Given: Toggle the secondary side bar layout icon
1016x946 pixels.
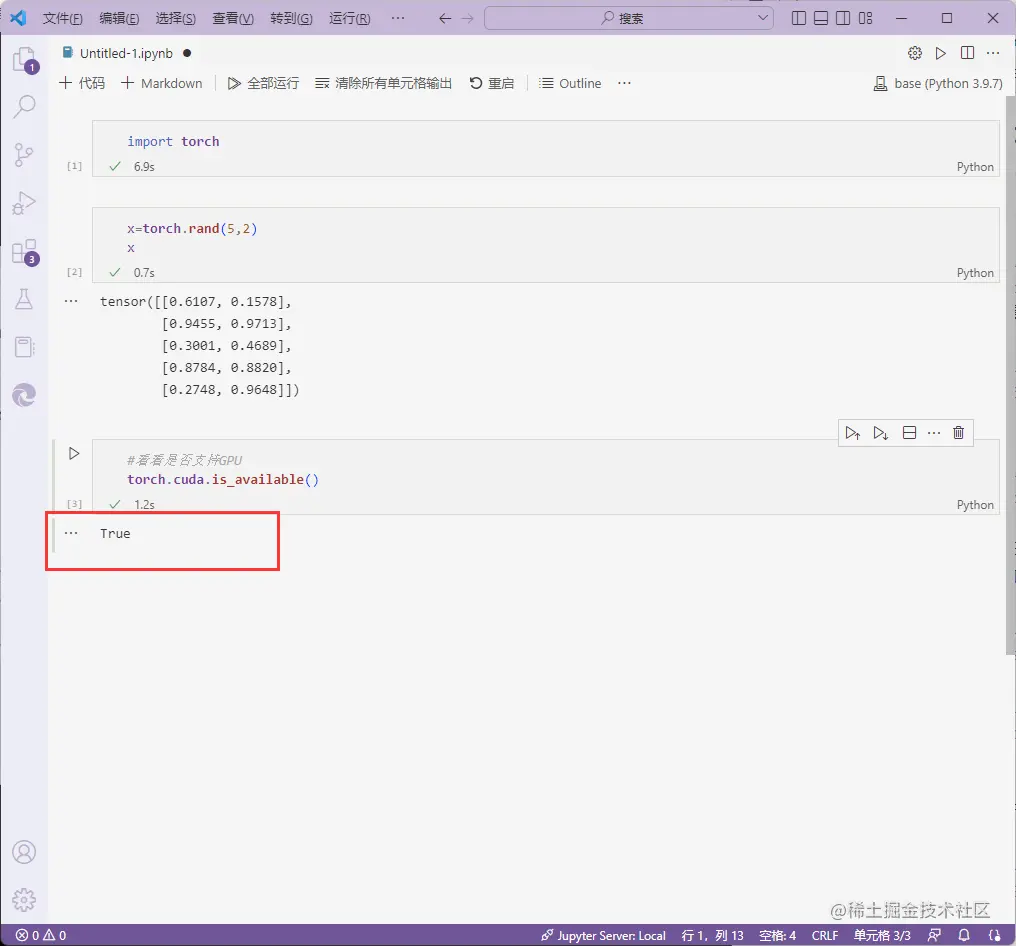Looking at the screenshot, I should tap(843, 18).
